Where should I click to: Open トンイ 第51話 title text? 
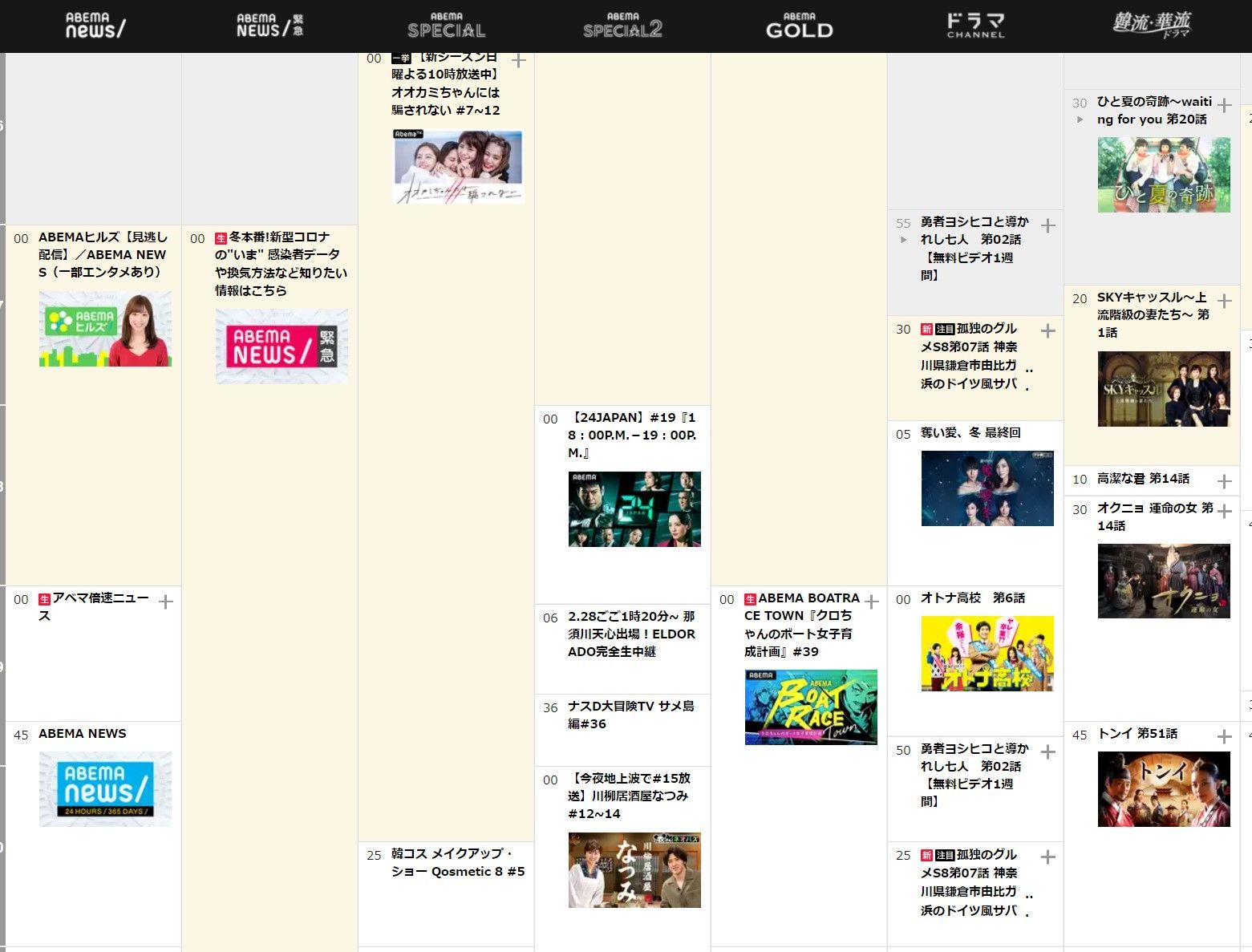coord(1137,734)
